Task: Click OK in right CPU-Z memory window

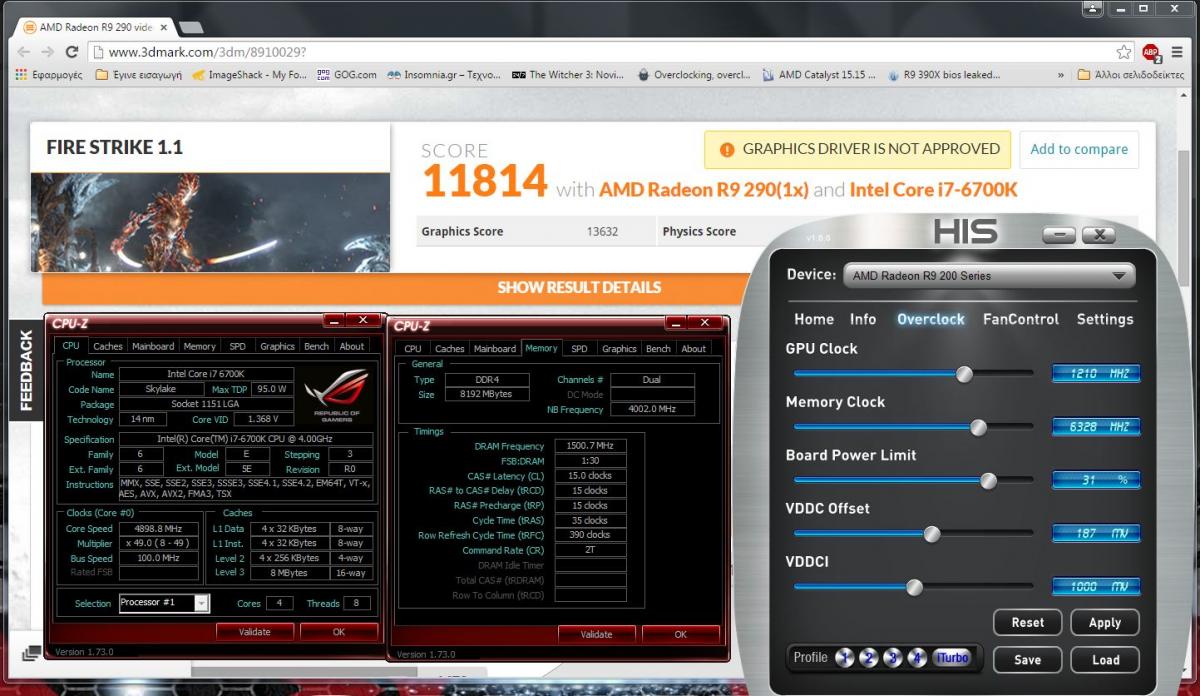Action: pos(680,634)
